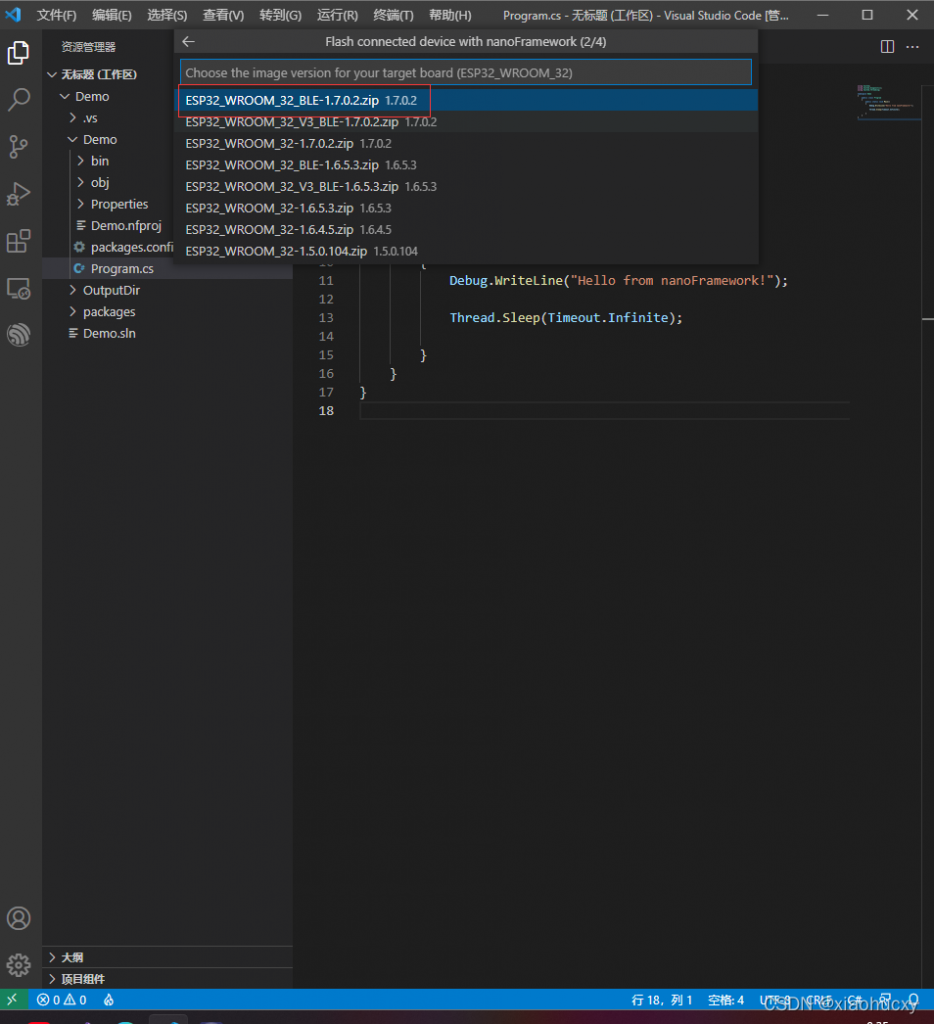Screen dimensions: 934x1024
Task: Select ESP32_WROOM_32-1.7.0.2.zip
Action: click(468, 144)
